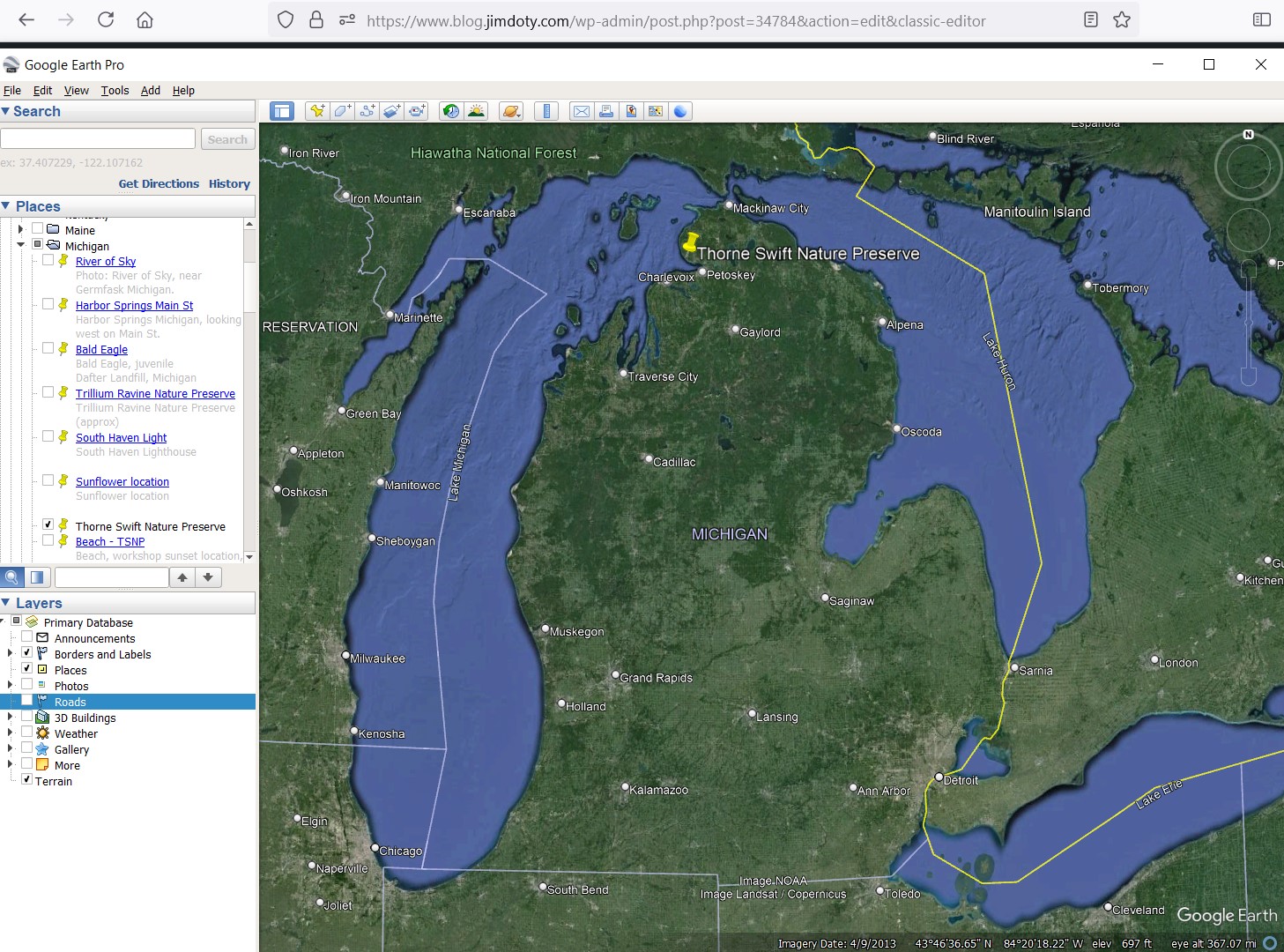1284x952 pixels.
Task: Click the Add Path tool icon
Action: [367, 111]
